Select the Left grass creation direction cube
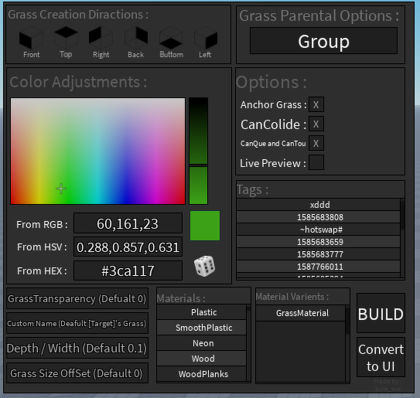The height and width of the screenshot is (398, 420). [x=205, y=38]
